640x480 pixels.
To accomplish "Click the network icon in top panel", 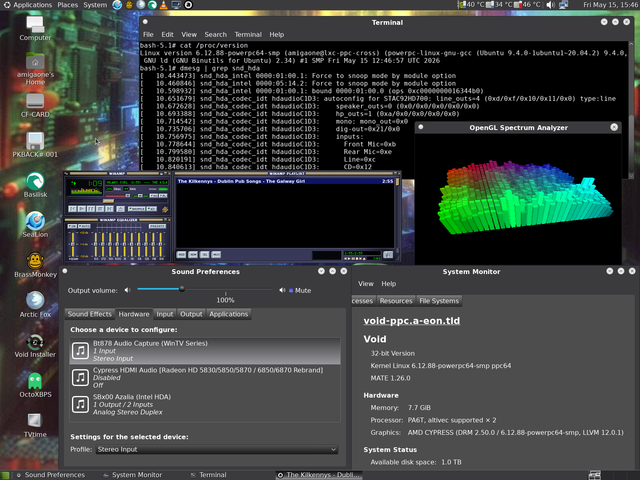I will [x=564, y=5].
